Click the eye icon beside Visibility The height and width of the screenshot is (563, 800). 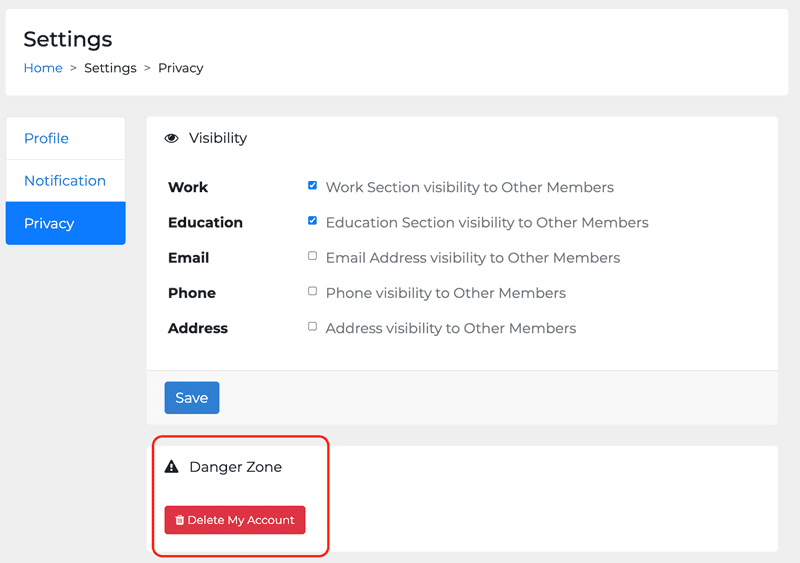tap(171, 138)
